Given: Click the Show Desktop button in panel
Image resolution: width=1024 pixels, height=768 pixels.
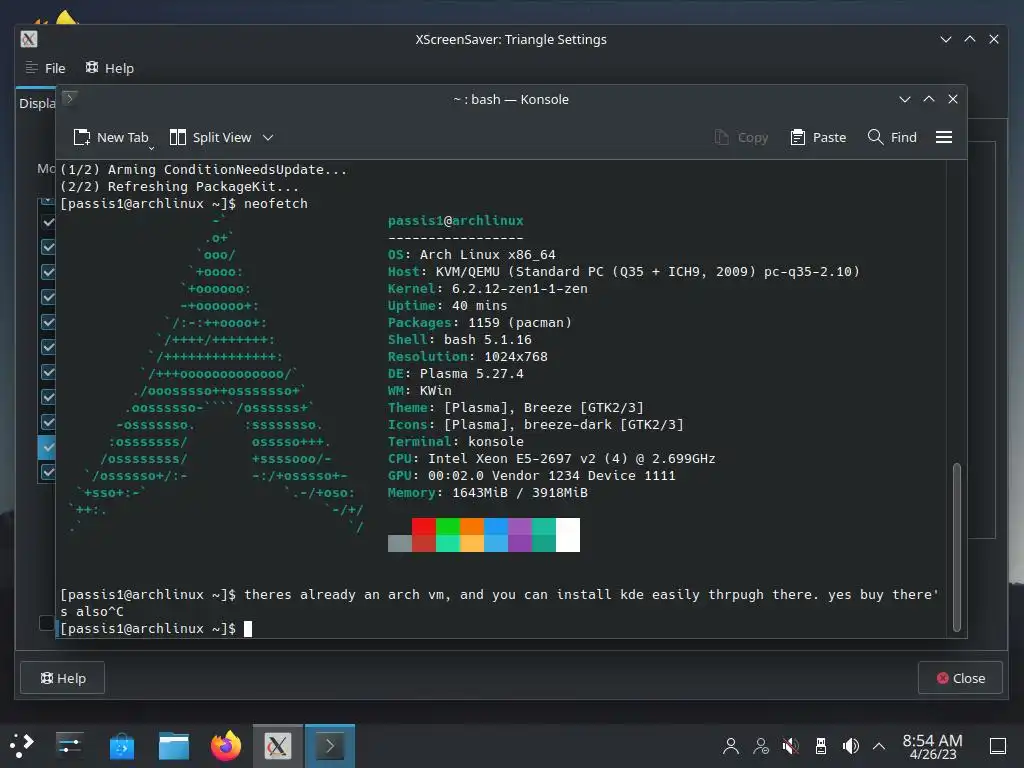Looking at the screenshot, I should click(998, 746).
